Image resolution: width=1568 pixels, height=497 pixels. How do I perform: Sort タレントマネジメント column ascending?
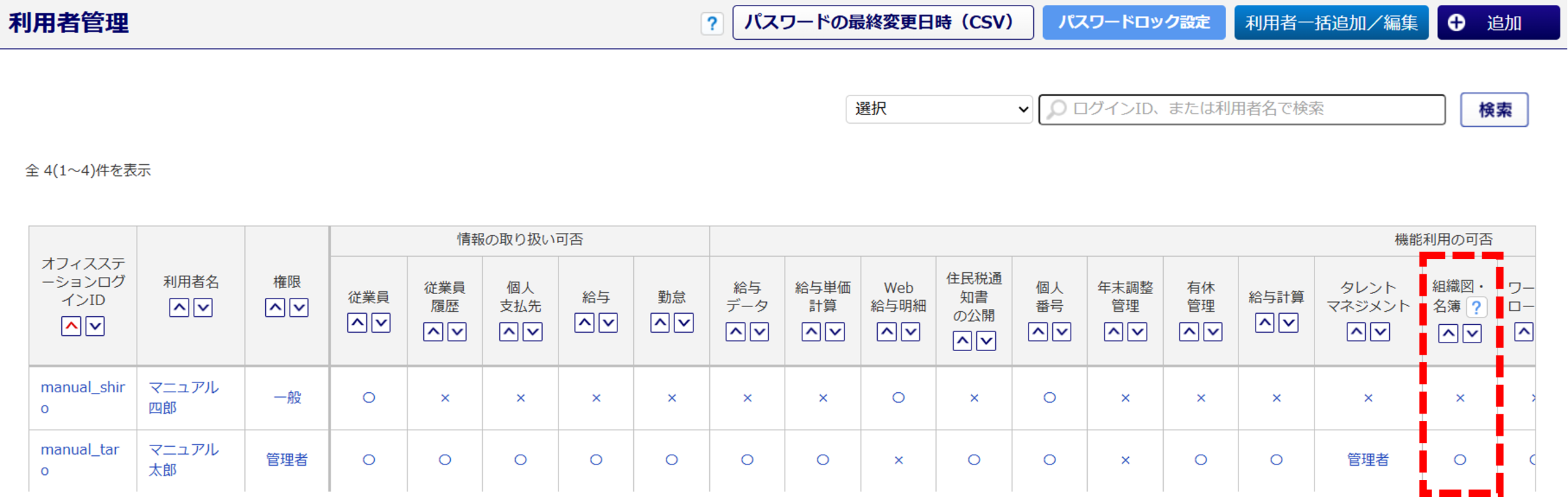[1356, 332]
